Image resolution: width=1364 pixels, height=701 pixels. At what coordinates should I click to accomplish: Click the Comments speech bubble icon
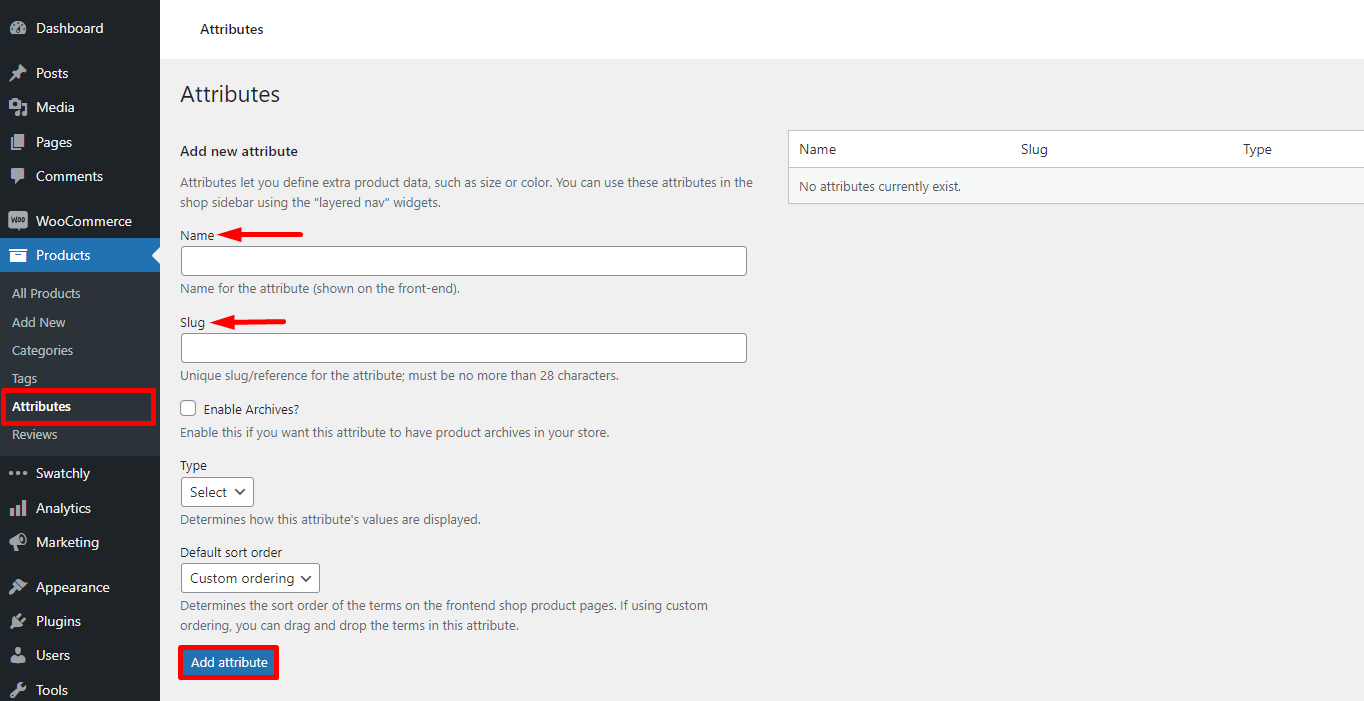[18, 176]
